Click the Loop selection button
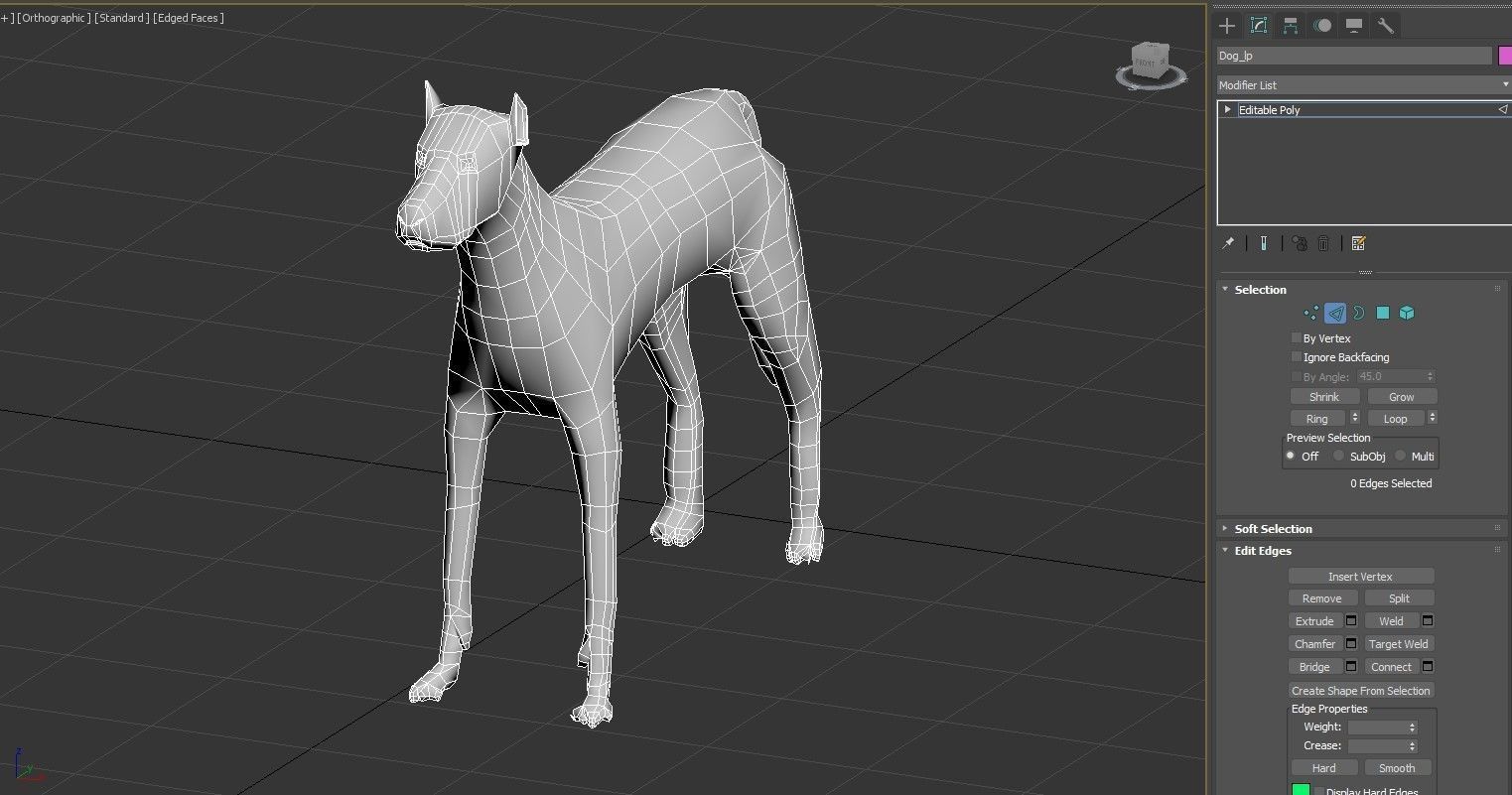Viewport: 1512px width, 795px height. pos(1395,419)
